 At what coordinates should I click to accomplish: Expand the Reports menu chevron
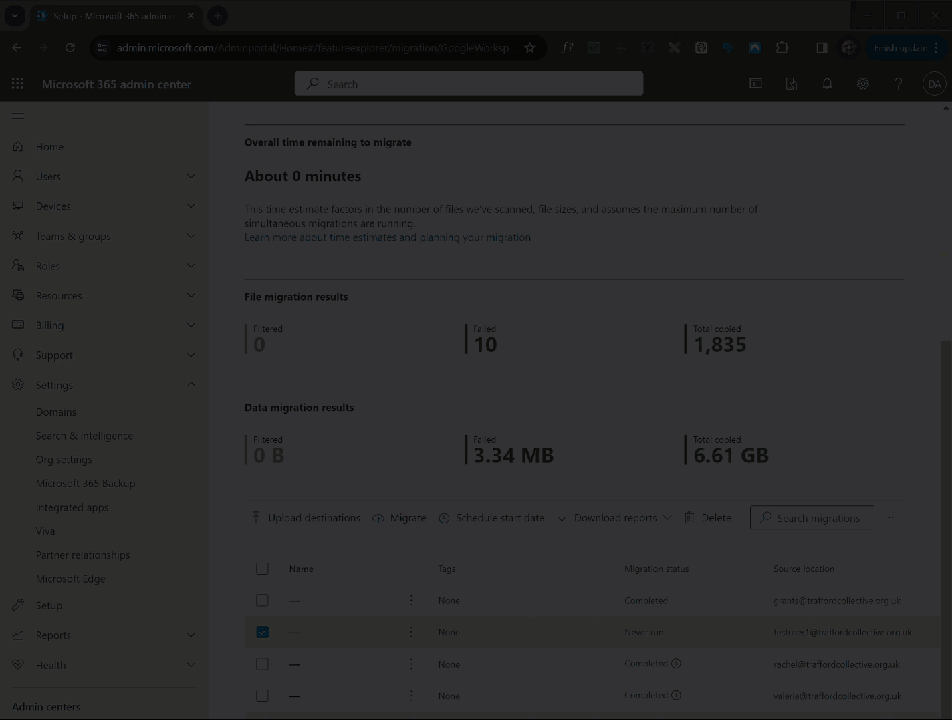point(191,635)
